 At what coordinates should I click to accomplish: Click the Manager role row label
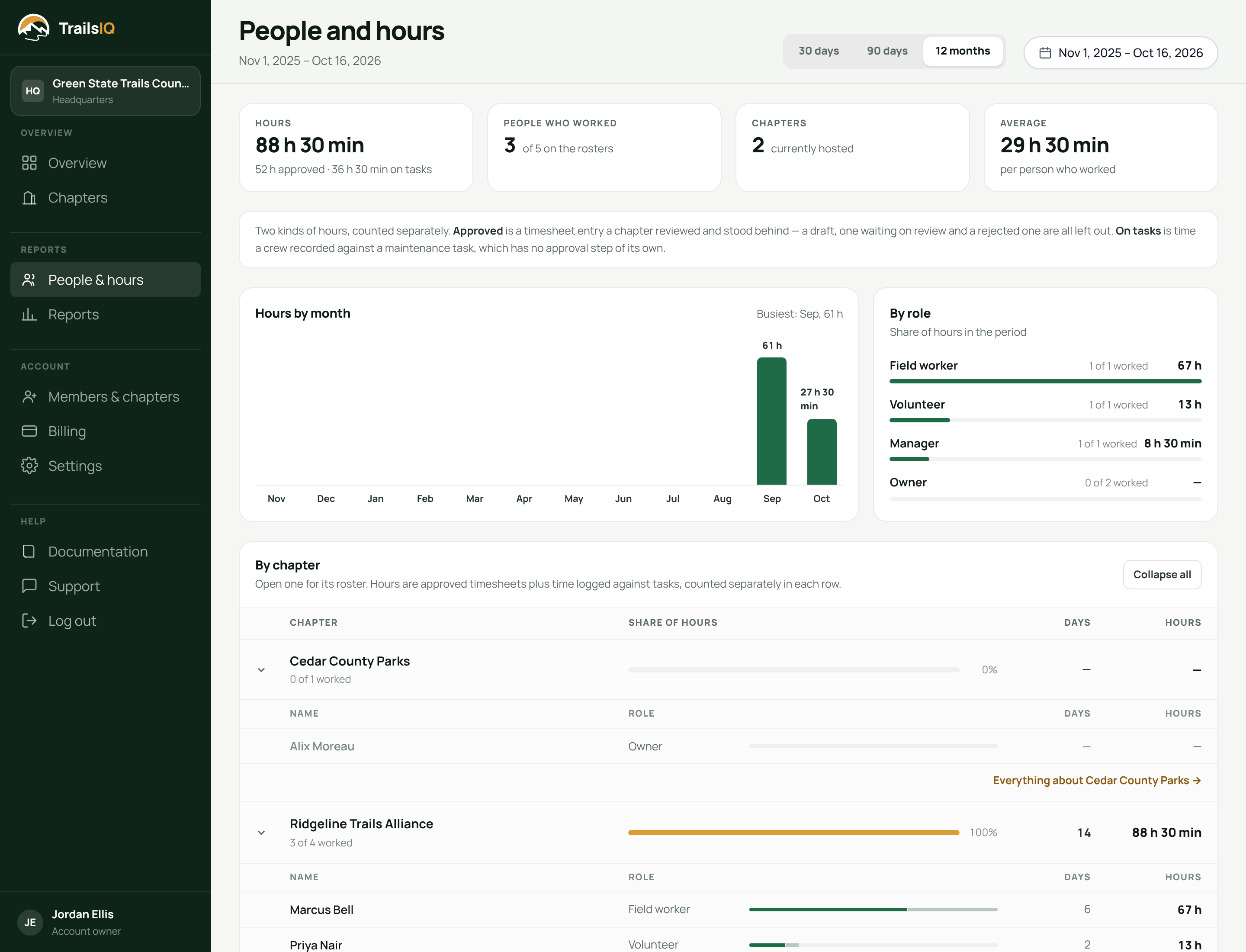915,444
